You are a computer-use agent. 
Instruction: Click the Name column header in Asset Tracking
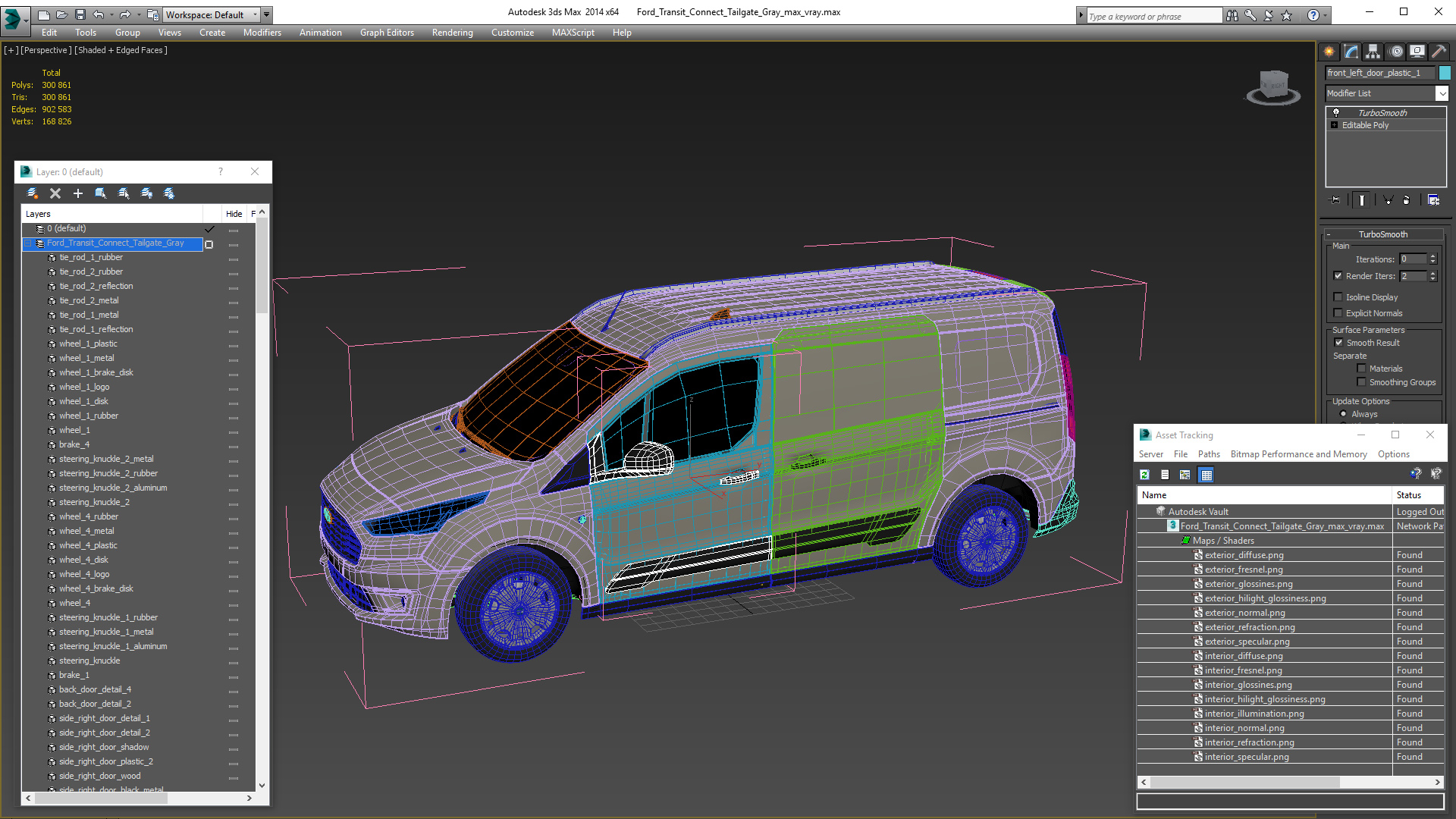(1264, 495)
